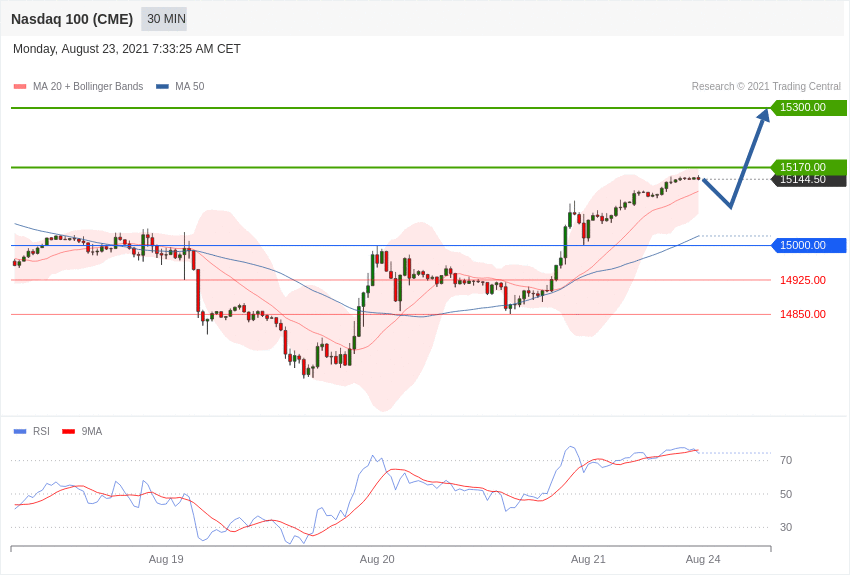Click the RSI 70 level label
The width and height of the screenshot is (850, 576).
click(x=786, y=460)
